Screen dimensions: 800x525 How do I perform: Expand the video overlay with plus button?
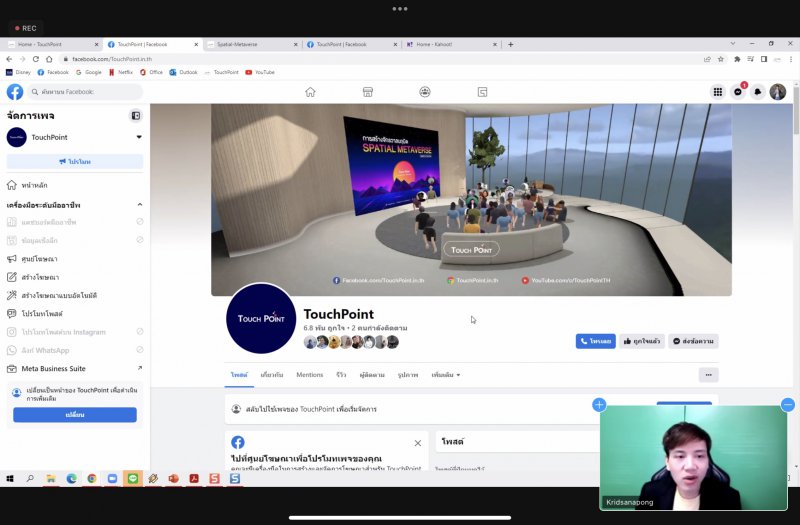pyautogui.click(x=599, y=405)
